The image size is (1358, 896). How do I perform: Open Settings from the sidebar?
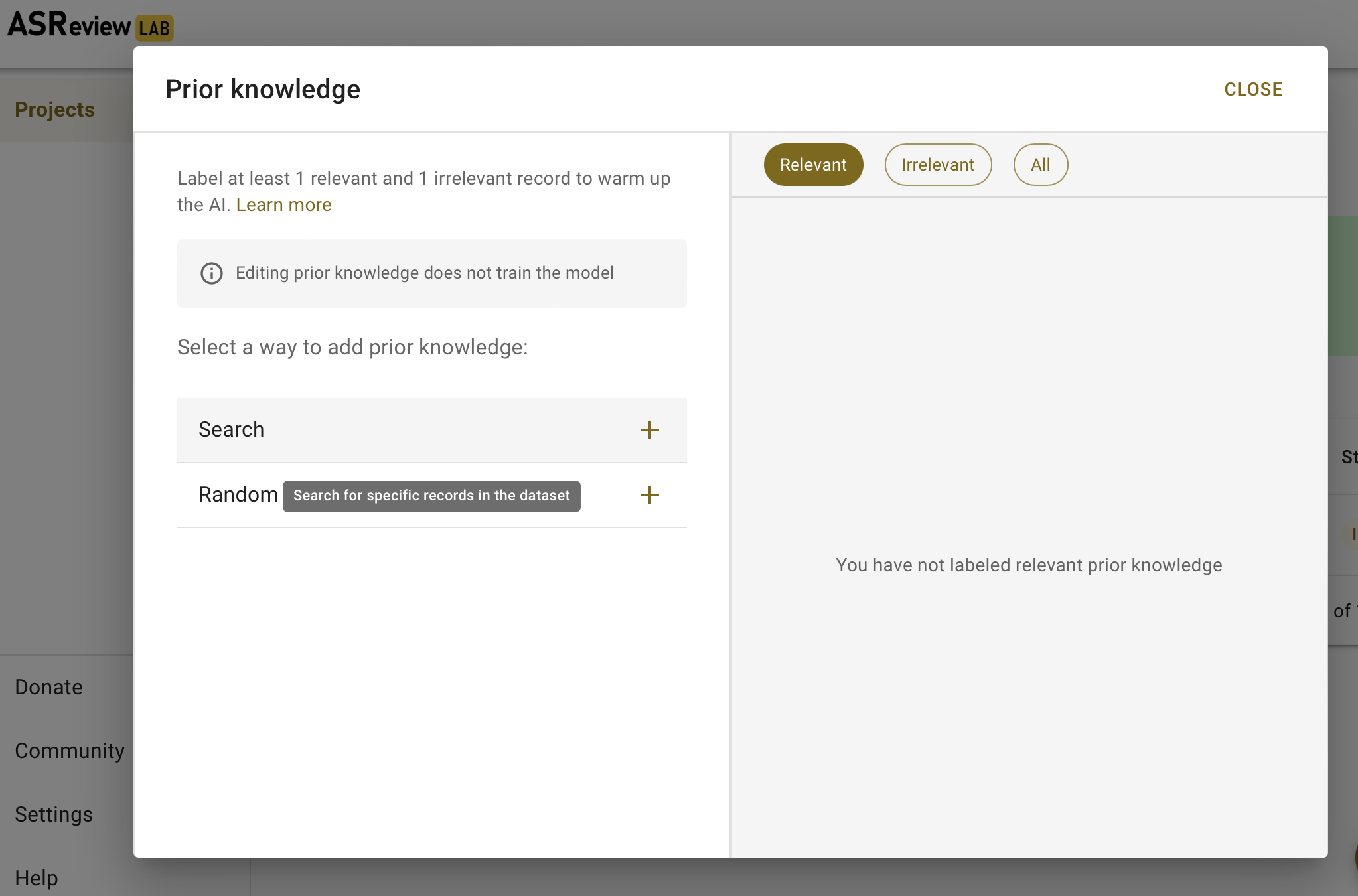click(x=53, y=814)
